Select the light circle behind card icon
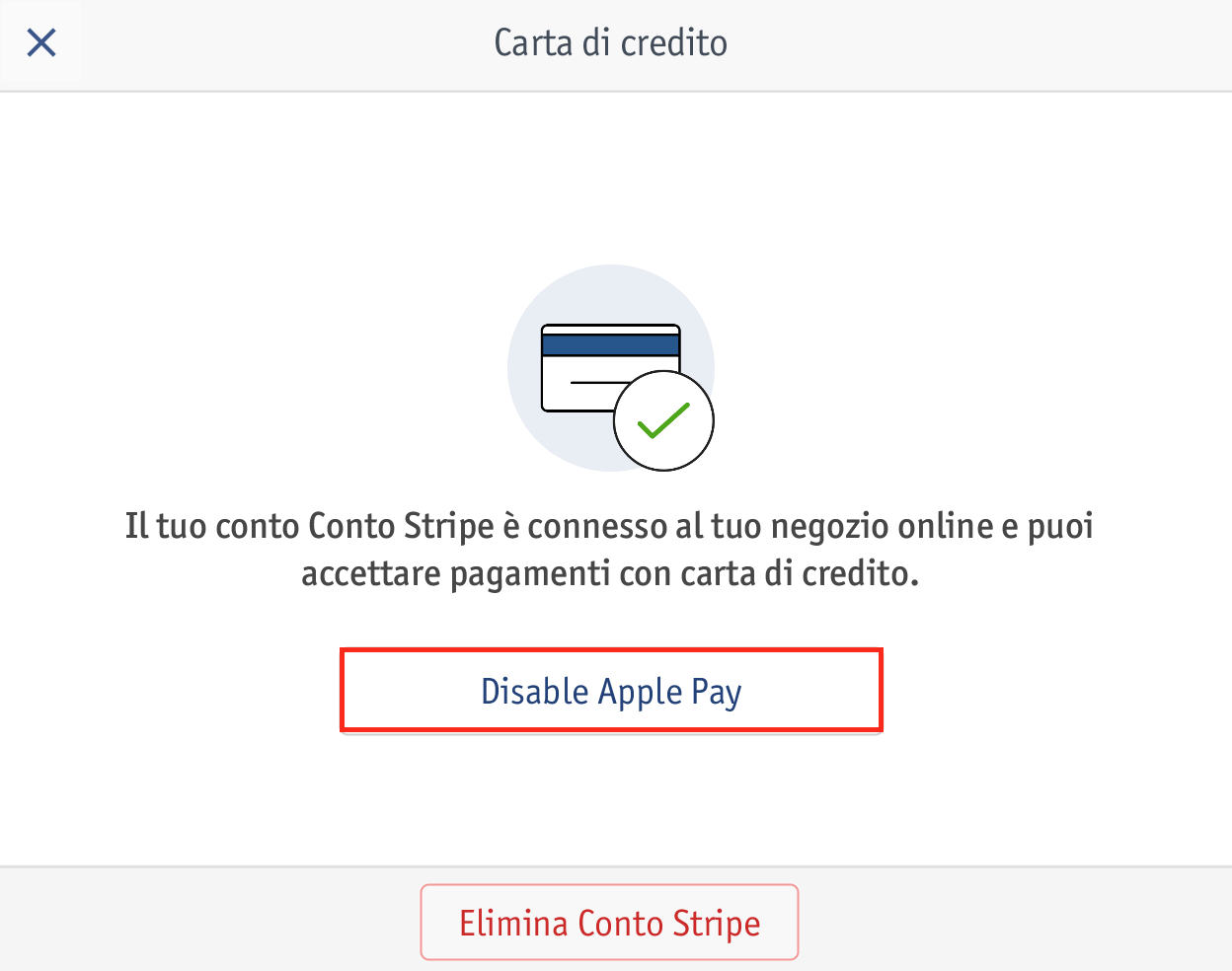 (x=610, y=368)
